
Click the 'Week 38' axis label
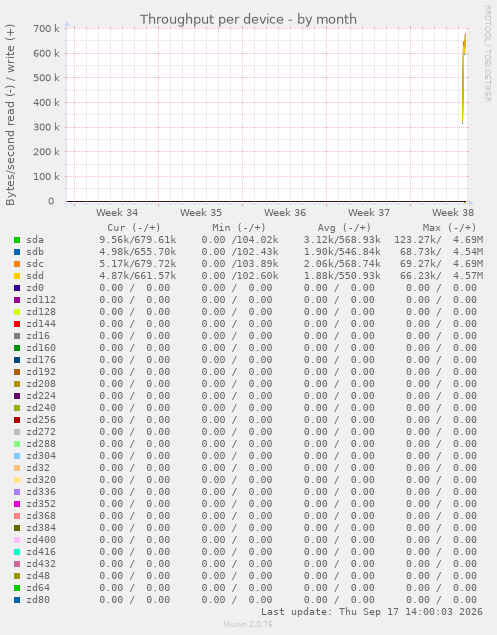coord(453,213)
